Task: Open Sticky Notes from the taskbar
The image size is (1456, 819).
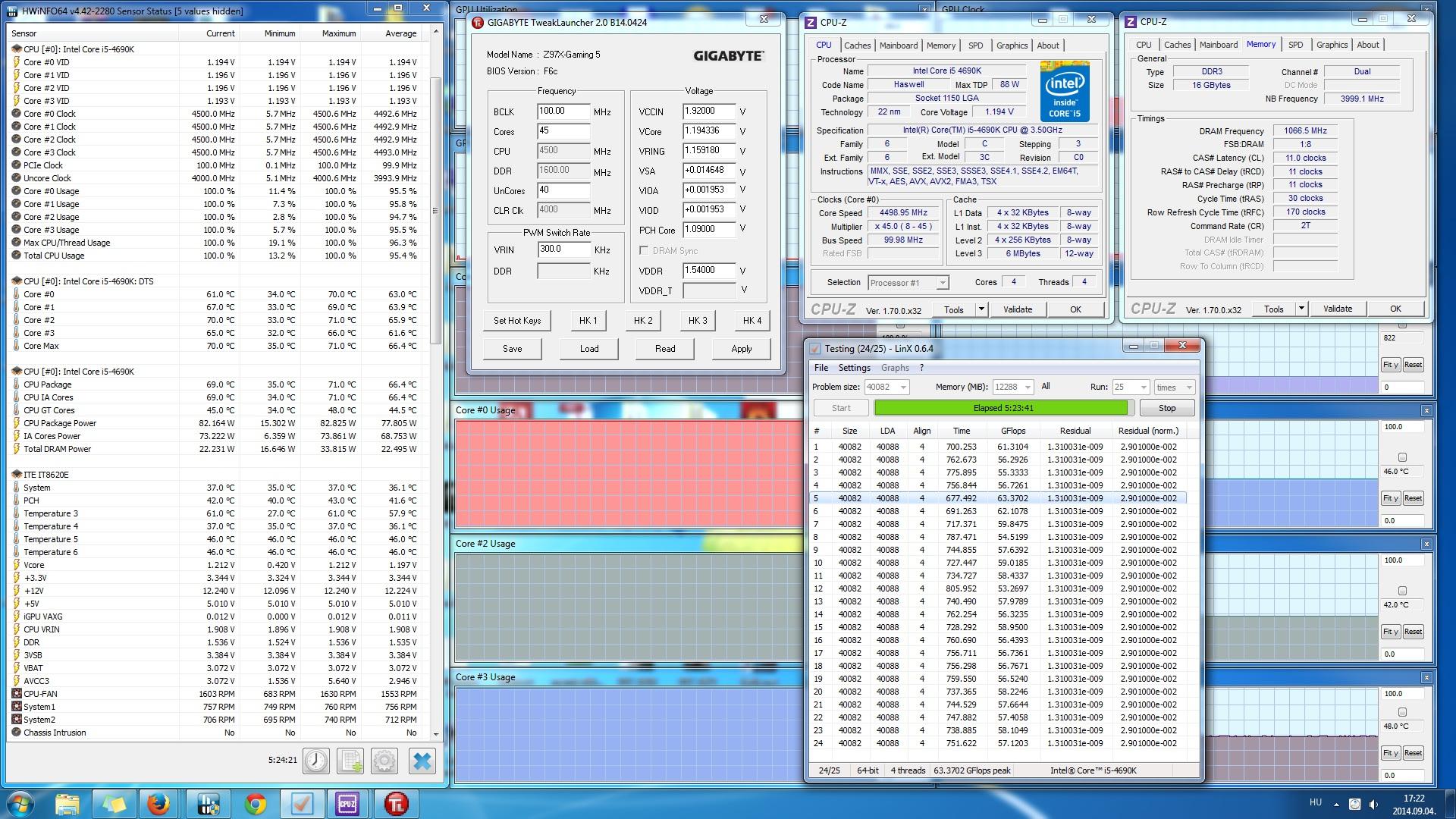Action: click(115, 803)
